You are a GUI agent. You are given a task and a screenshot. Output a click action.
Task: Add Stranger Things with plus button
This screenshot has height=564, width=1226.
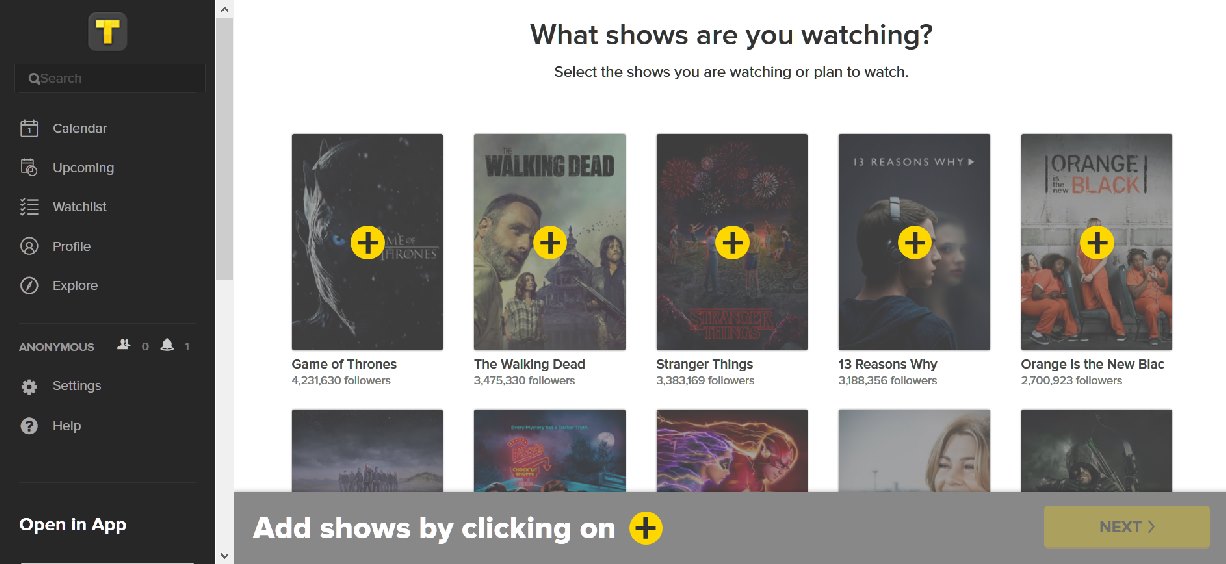tap(733, 242)
